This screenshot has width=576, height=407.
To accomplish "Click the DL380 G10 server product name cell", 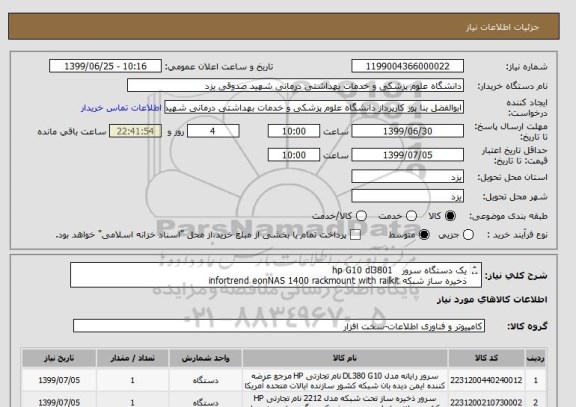I will [x=345, y=381].
